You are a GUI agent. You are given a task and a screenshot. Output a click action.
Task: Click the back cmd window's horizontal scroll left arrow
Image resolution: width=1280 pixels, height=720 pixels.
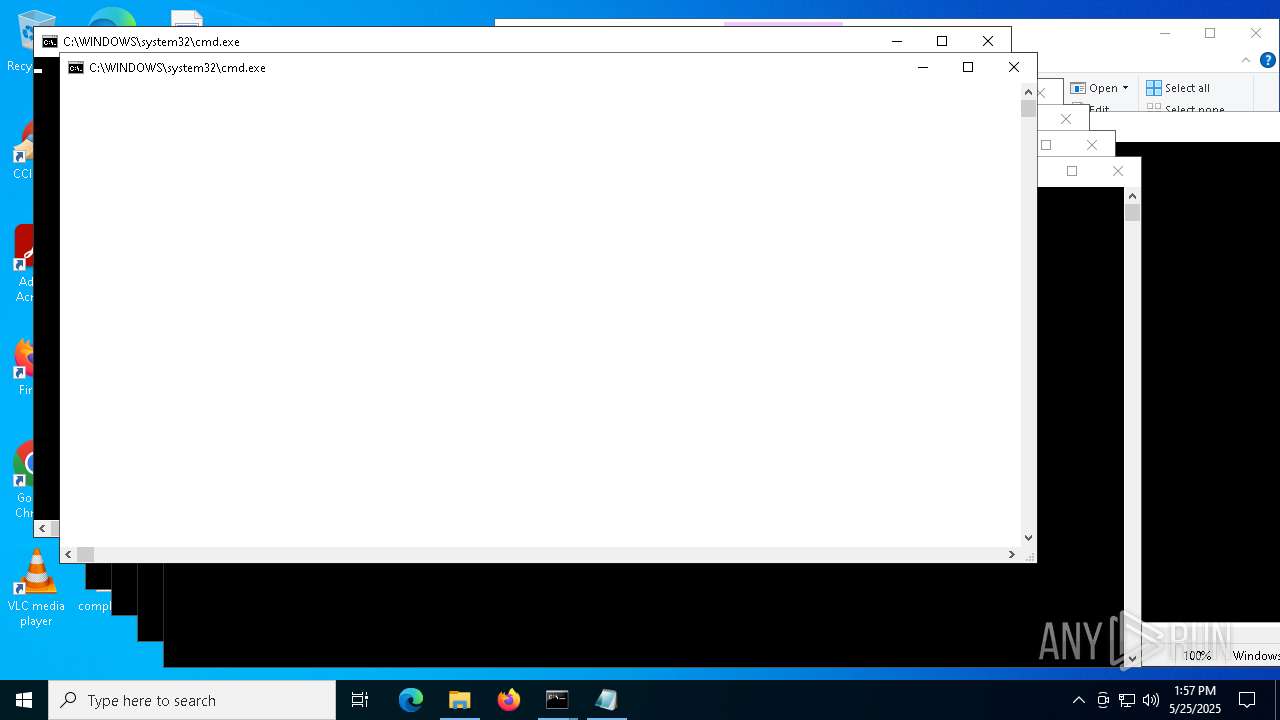click(x=43, y=528)
